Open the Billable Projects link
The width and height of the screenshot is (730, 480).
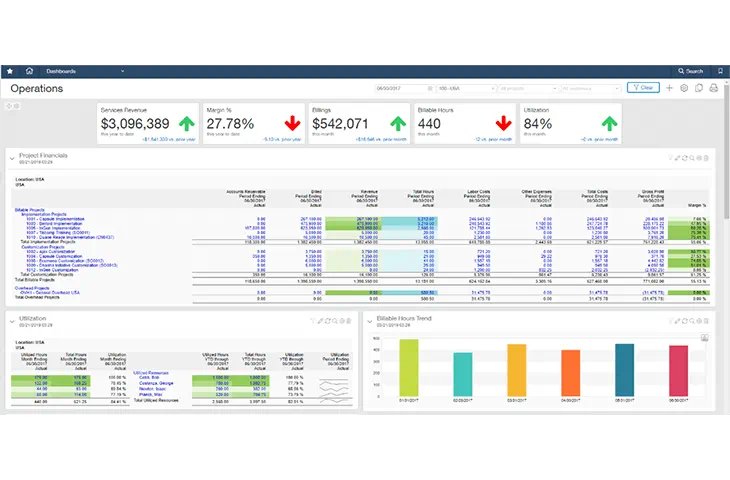click(30, 210)
